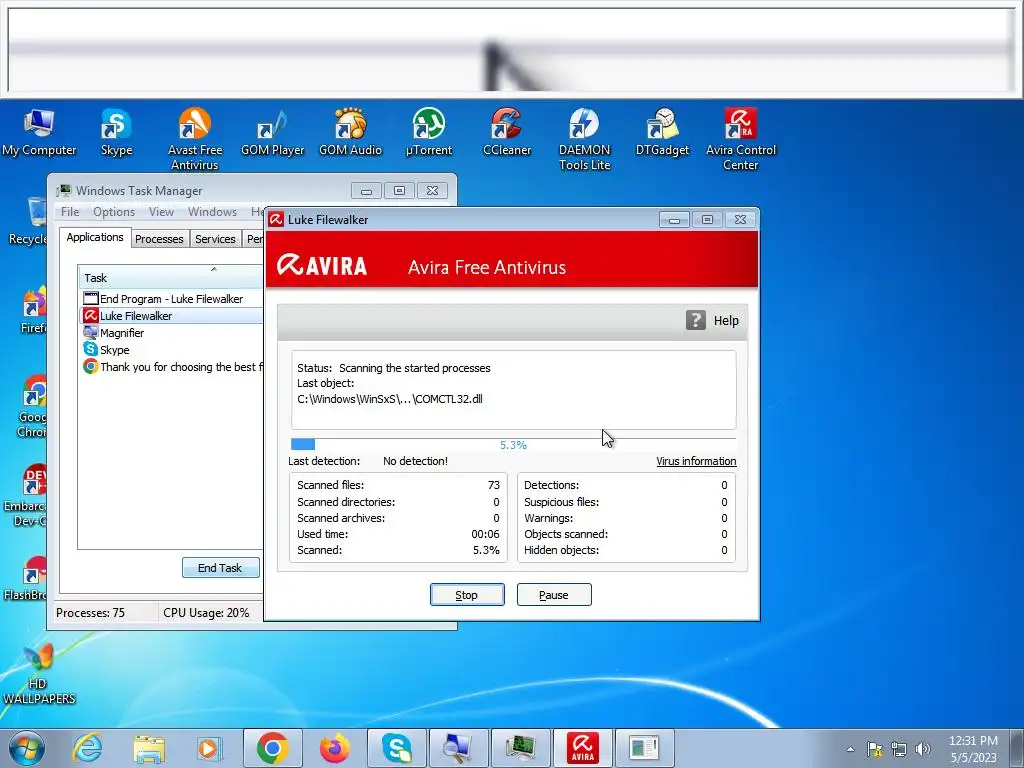Open the Avira Control Center desktop icon
This screenshot has width=1024, height=768.
point(741,139)
